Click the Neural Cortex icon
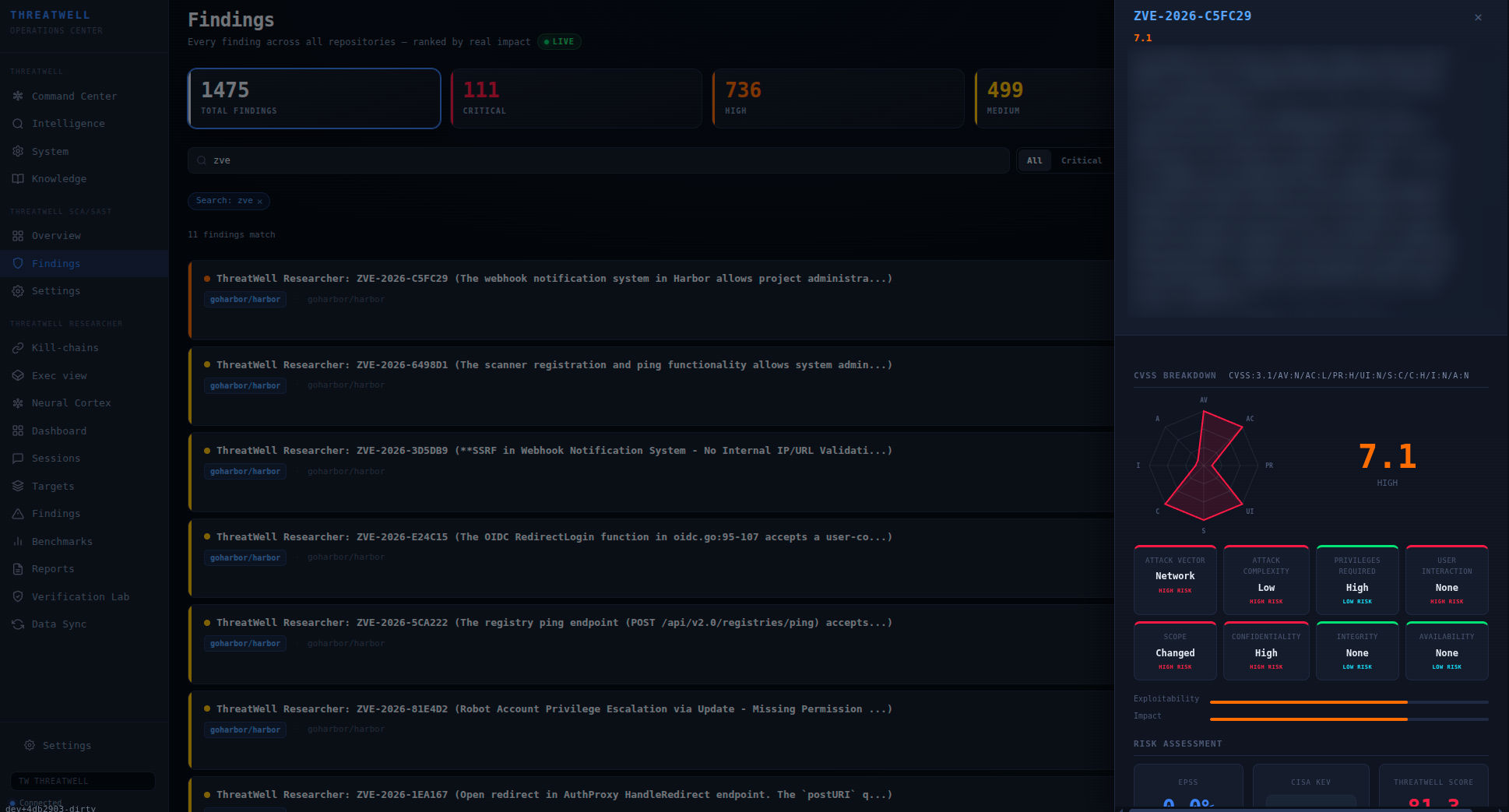Screen dimensions: 1509x812 pos(18,402)
